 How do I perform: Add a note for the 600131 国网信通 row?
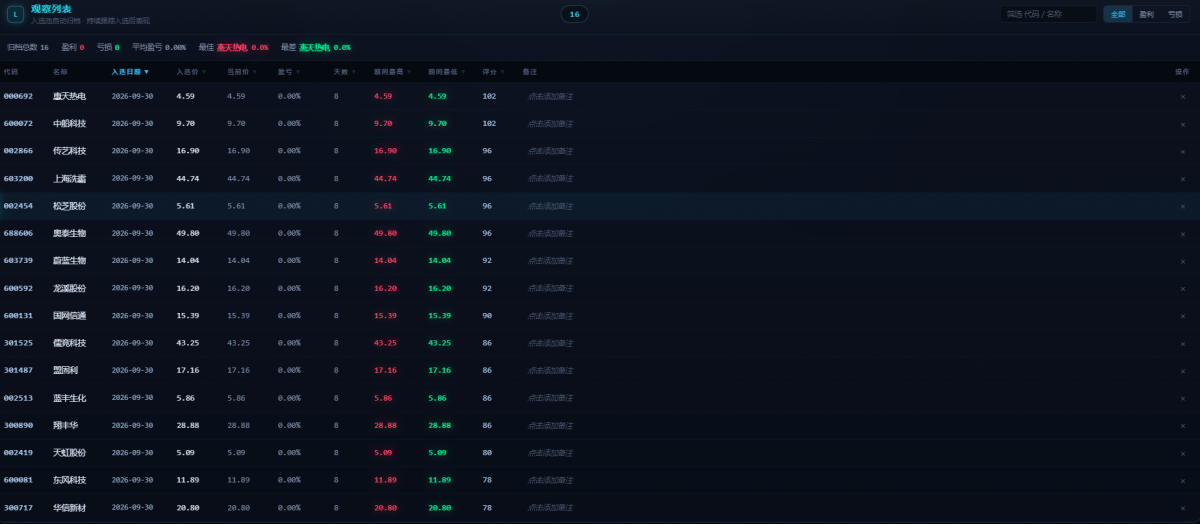coord(550,315)
